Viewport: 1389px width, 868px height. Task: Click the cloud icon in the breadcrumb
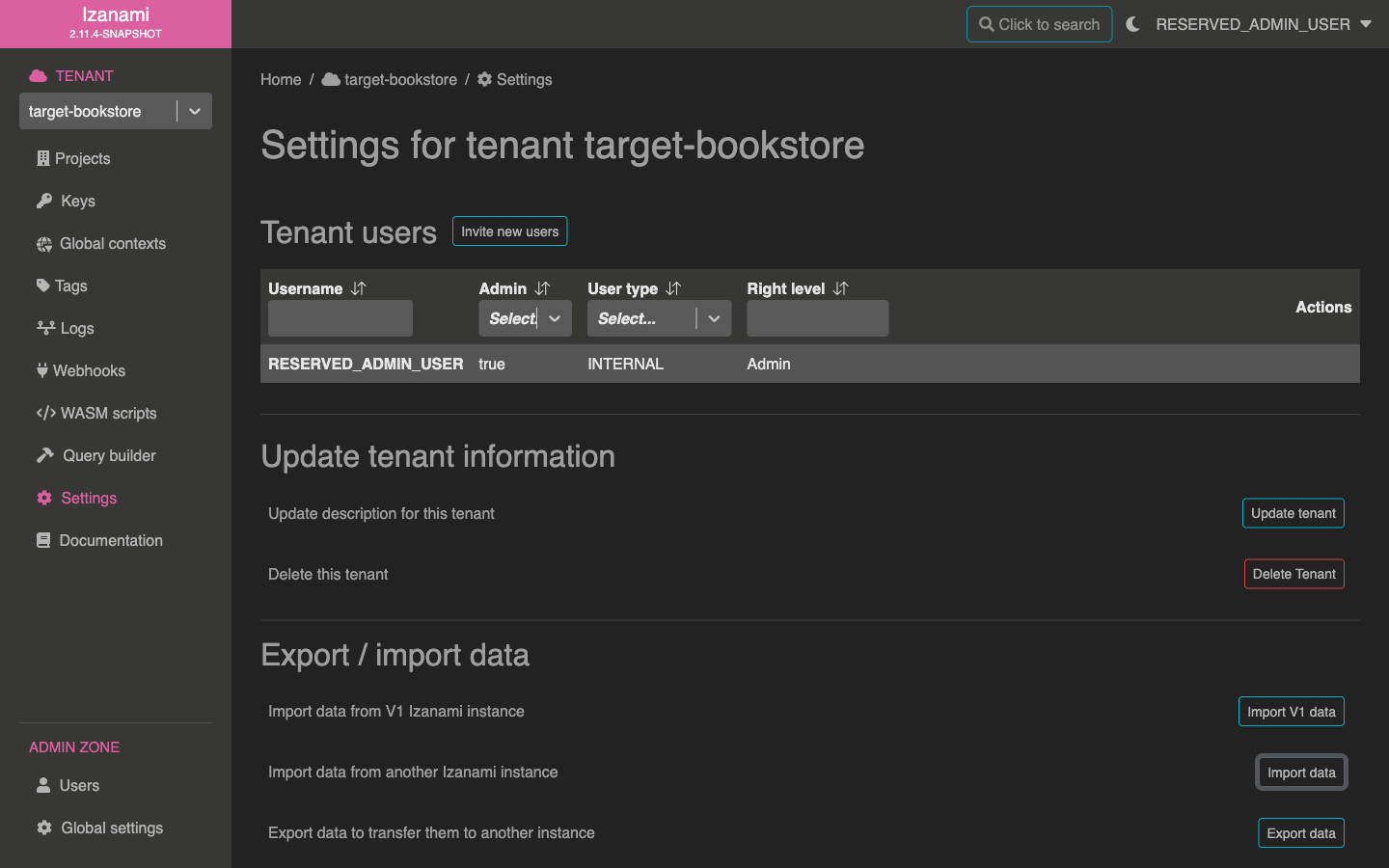click(331, 79)
